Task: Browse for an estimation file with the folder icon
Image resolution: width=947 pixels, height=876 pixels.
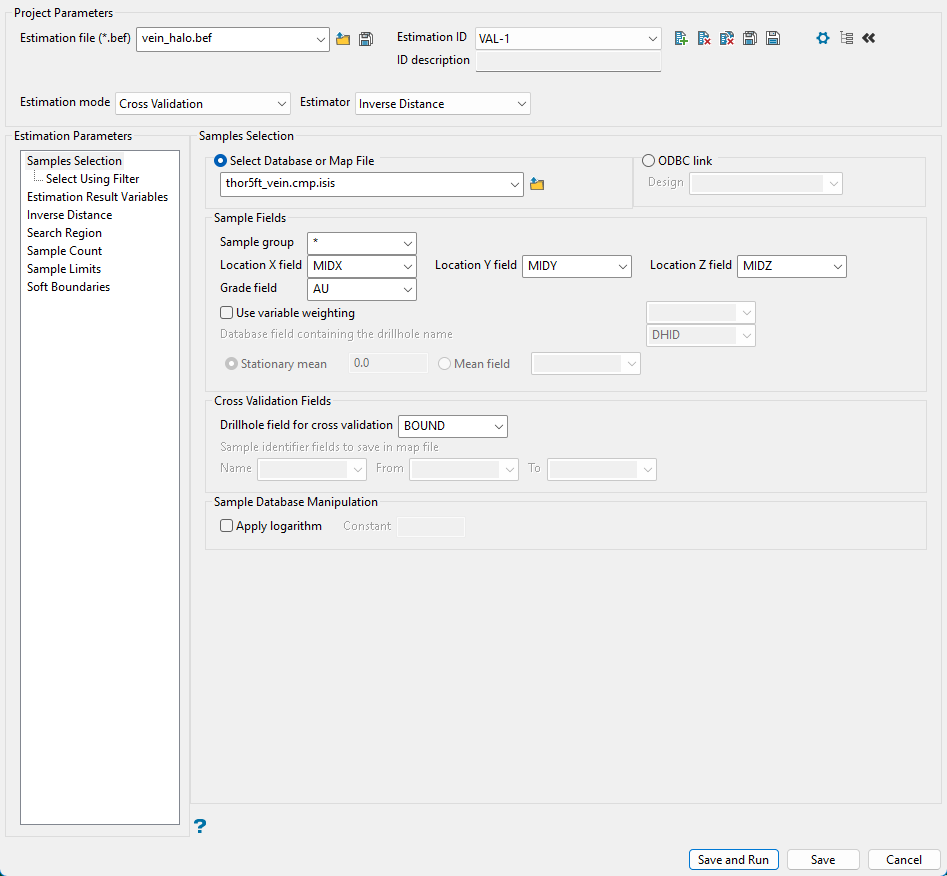Action: pos(343,39)
